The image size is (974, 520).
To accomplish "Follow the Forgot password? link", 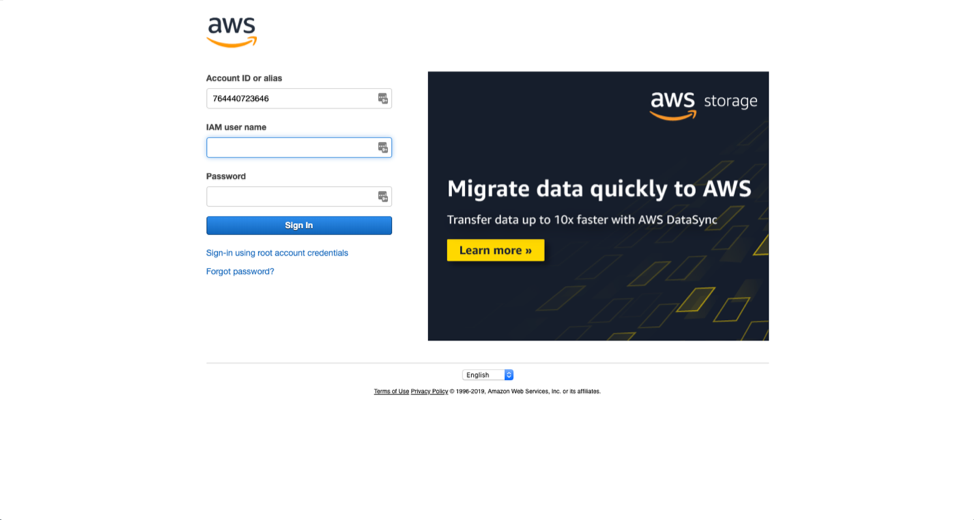I will [x=240, y=271].
